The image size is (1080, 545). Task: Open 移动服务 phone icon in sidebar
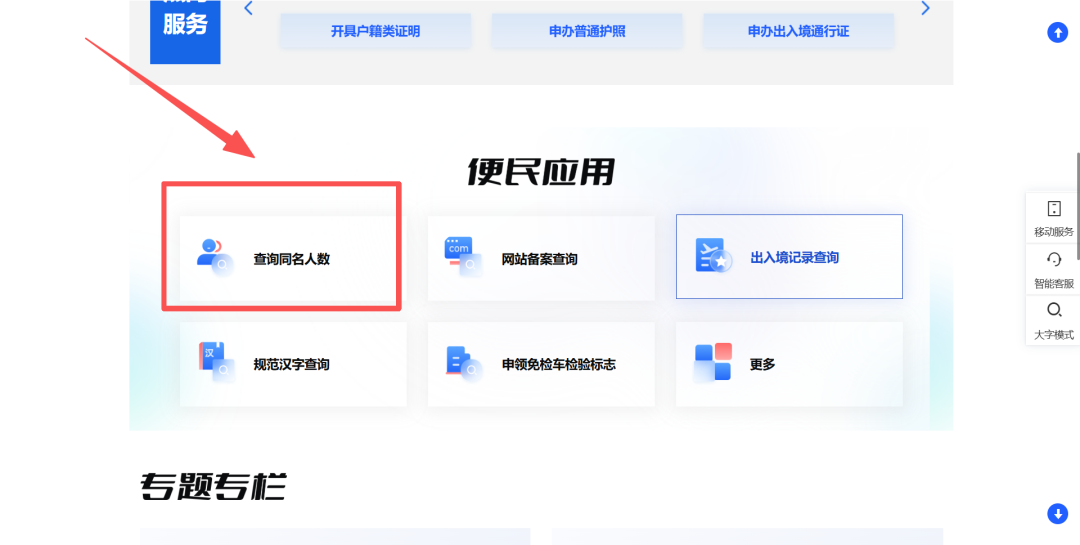tap(1054, 208)
